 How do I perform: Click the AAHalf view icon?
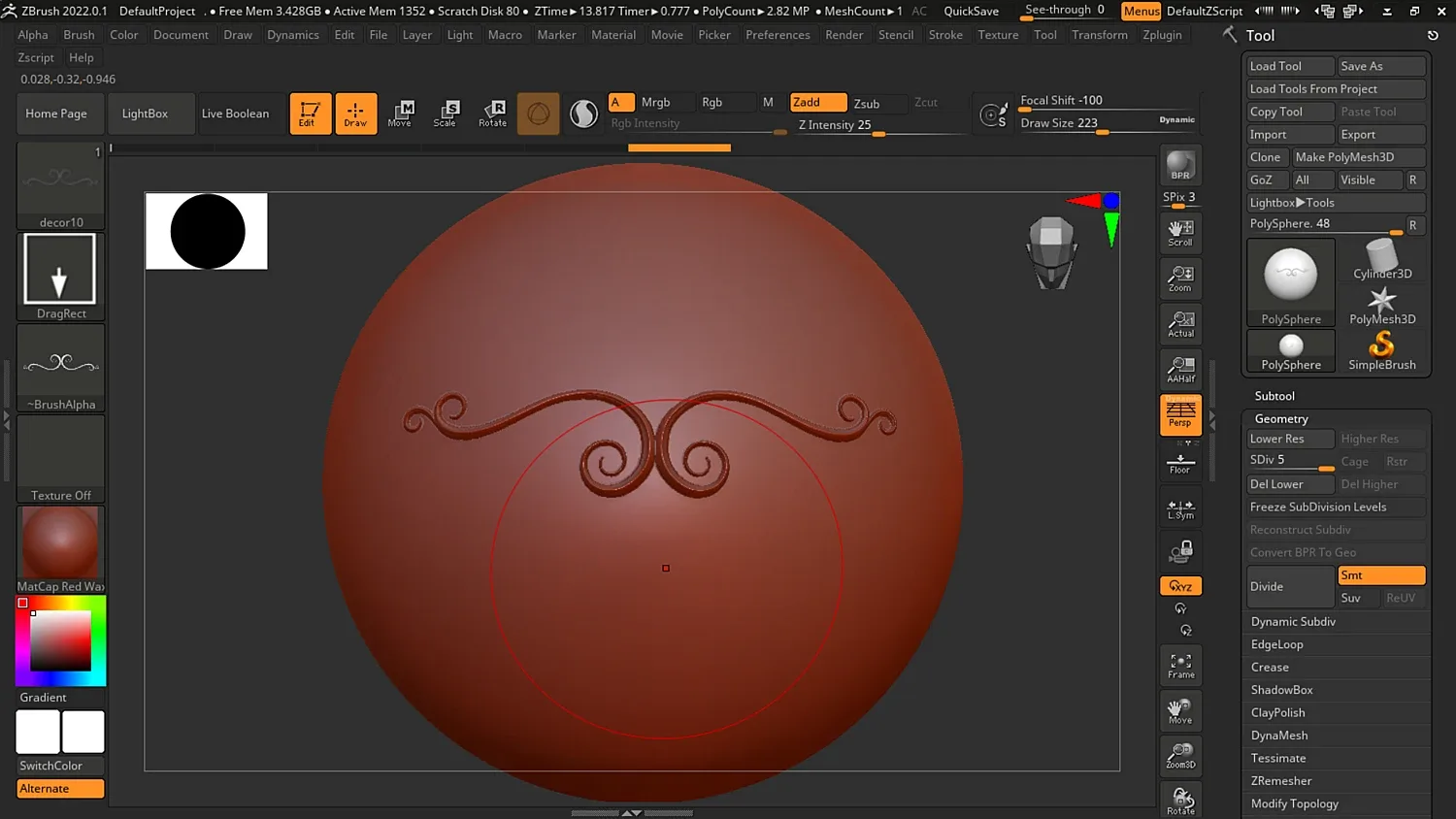1180,370
